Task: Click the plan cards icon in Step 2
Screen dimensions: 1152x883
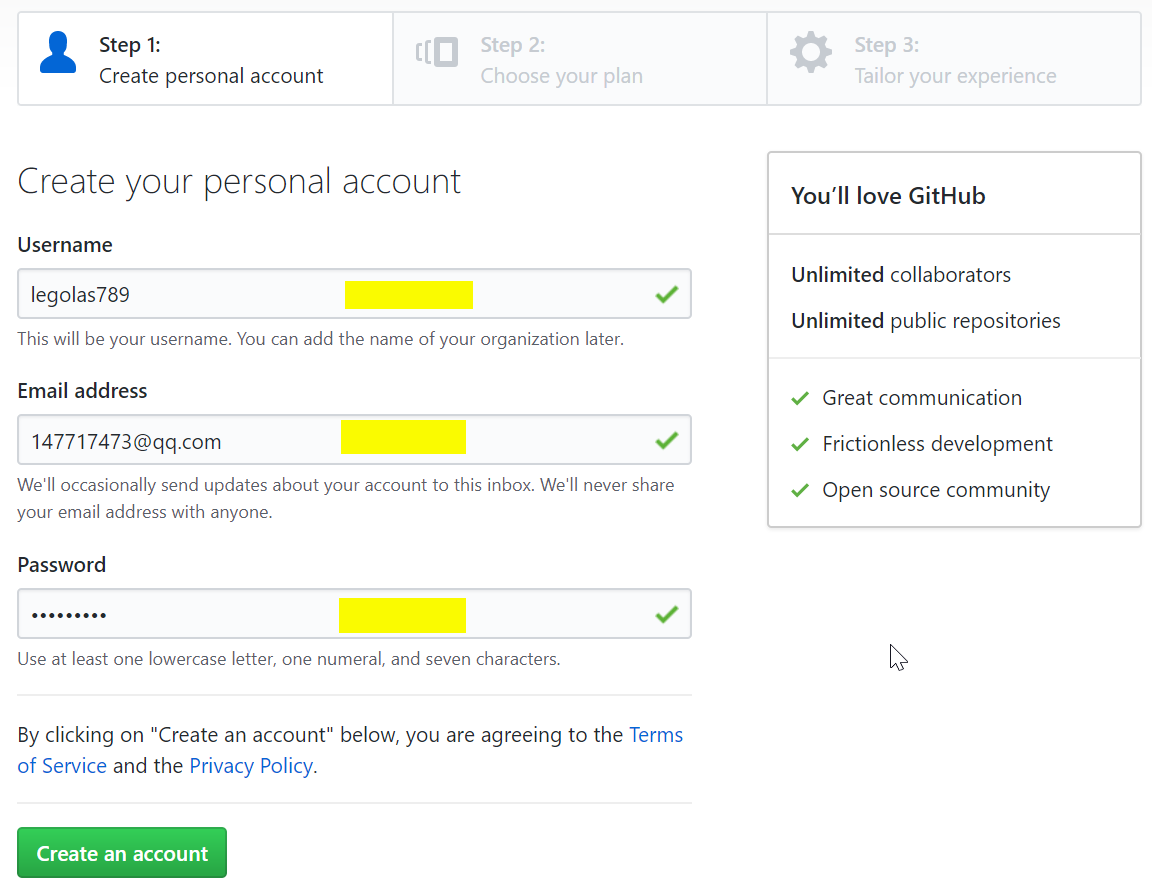Action: 436,52
